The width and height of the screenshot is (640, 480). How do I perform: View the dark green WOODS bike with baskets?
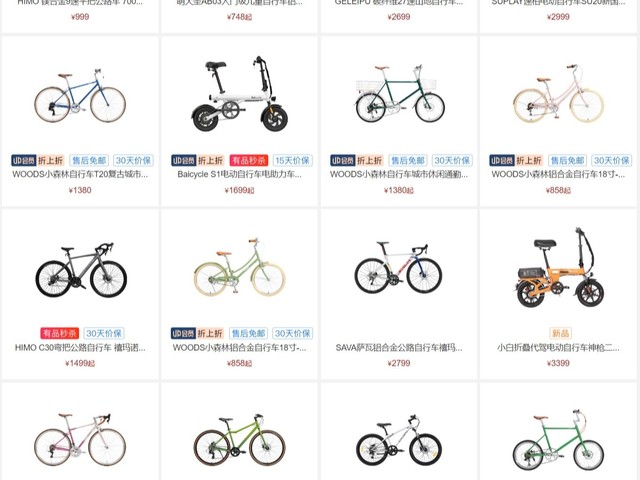click(399, 93)
